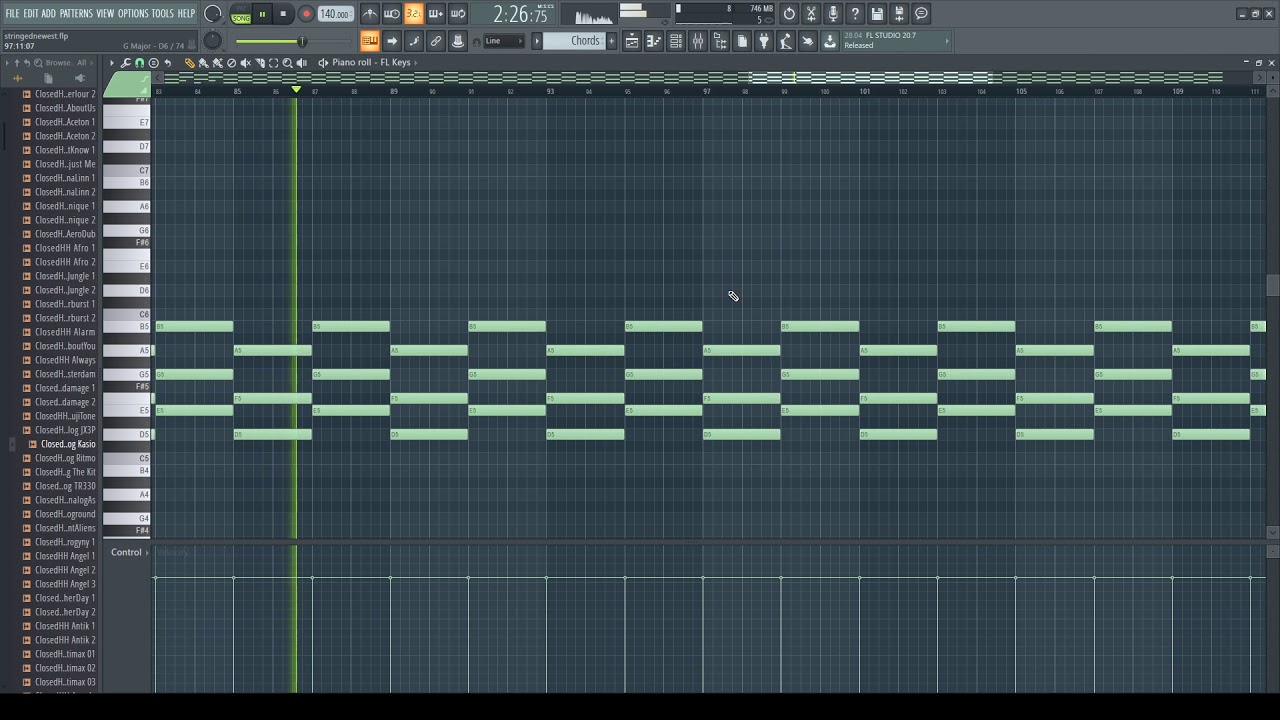The image size is (1280, 720).
Task: Open audio editor scissors icon
Action: click(811, 14)
